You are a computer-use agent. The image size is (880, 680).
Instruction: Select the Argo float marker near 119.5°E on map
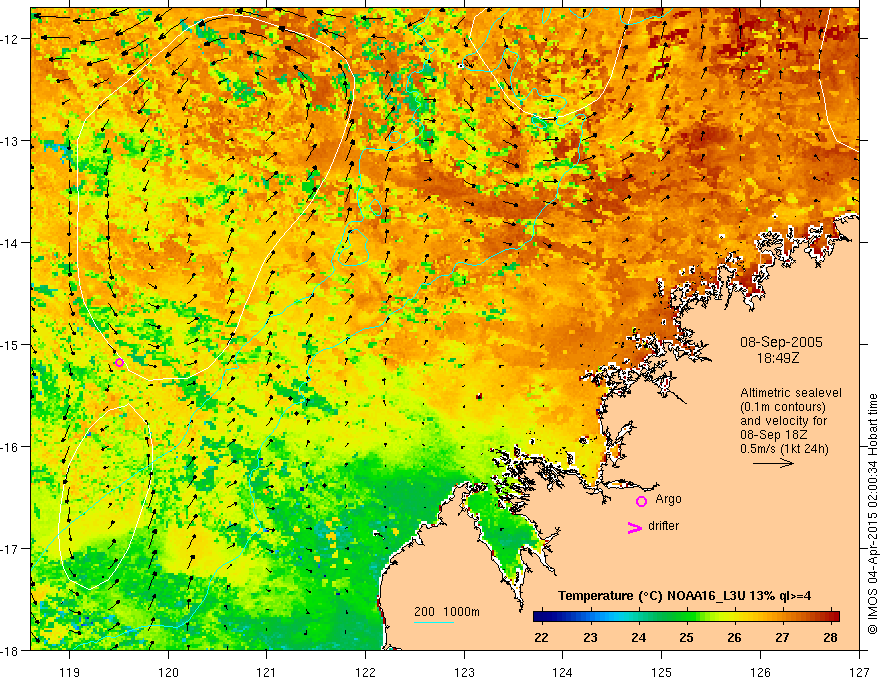pos(119,362)
